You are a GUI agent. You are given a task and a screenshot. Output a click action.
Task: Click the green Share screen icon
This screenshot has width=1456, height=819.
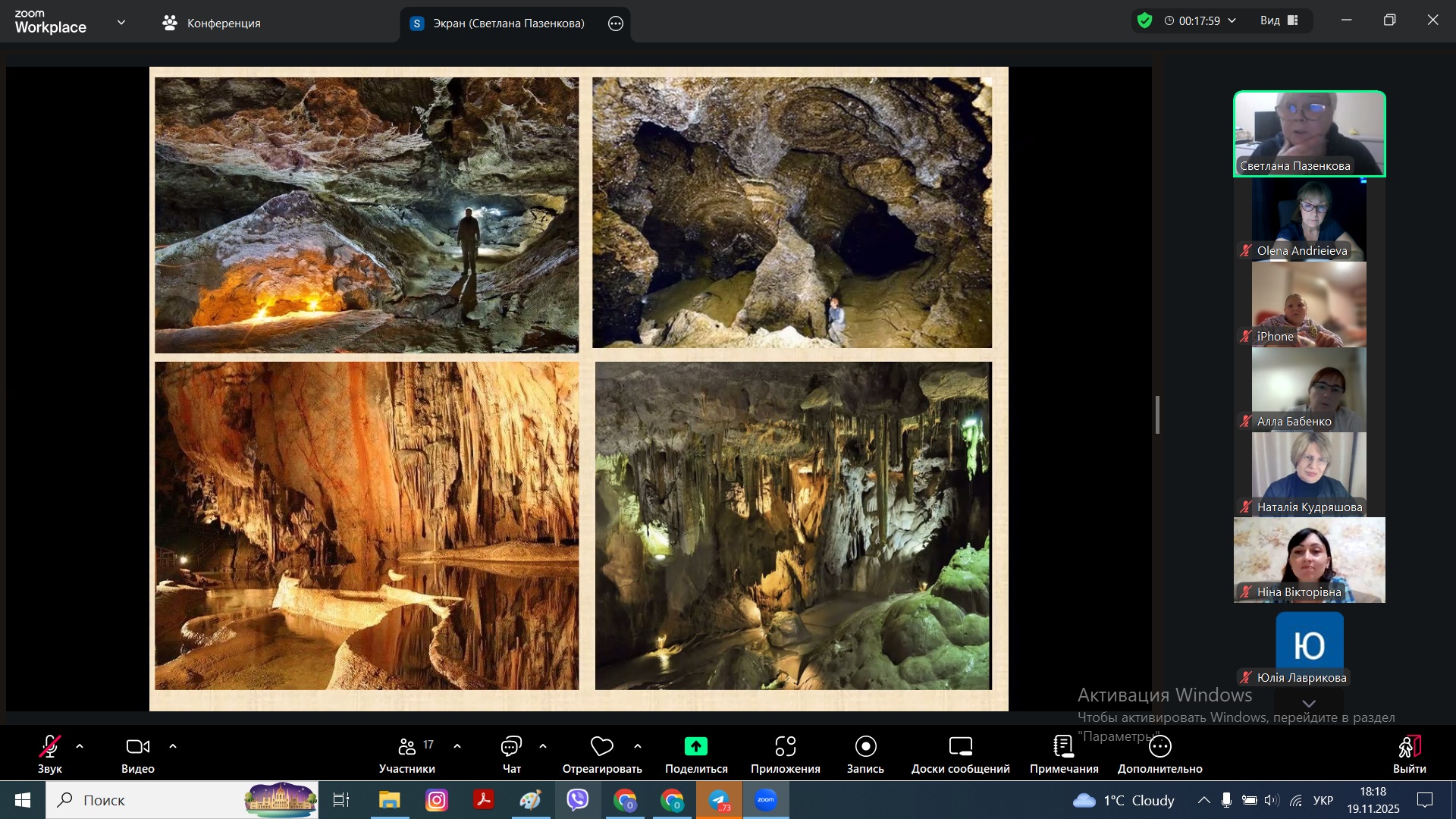tap(695, 747)
